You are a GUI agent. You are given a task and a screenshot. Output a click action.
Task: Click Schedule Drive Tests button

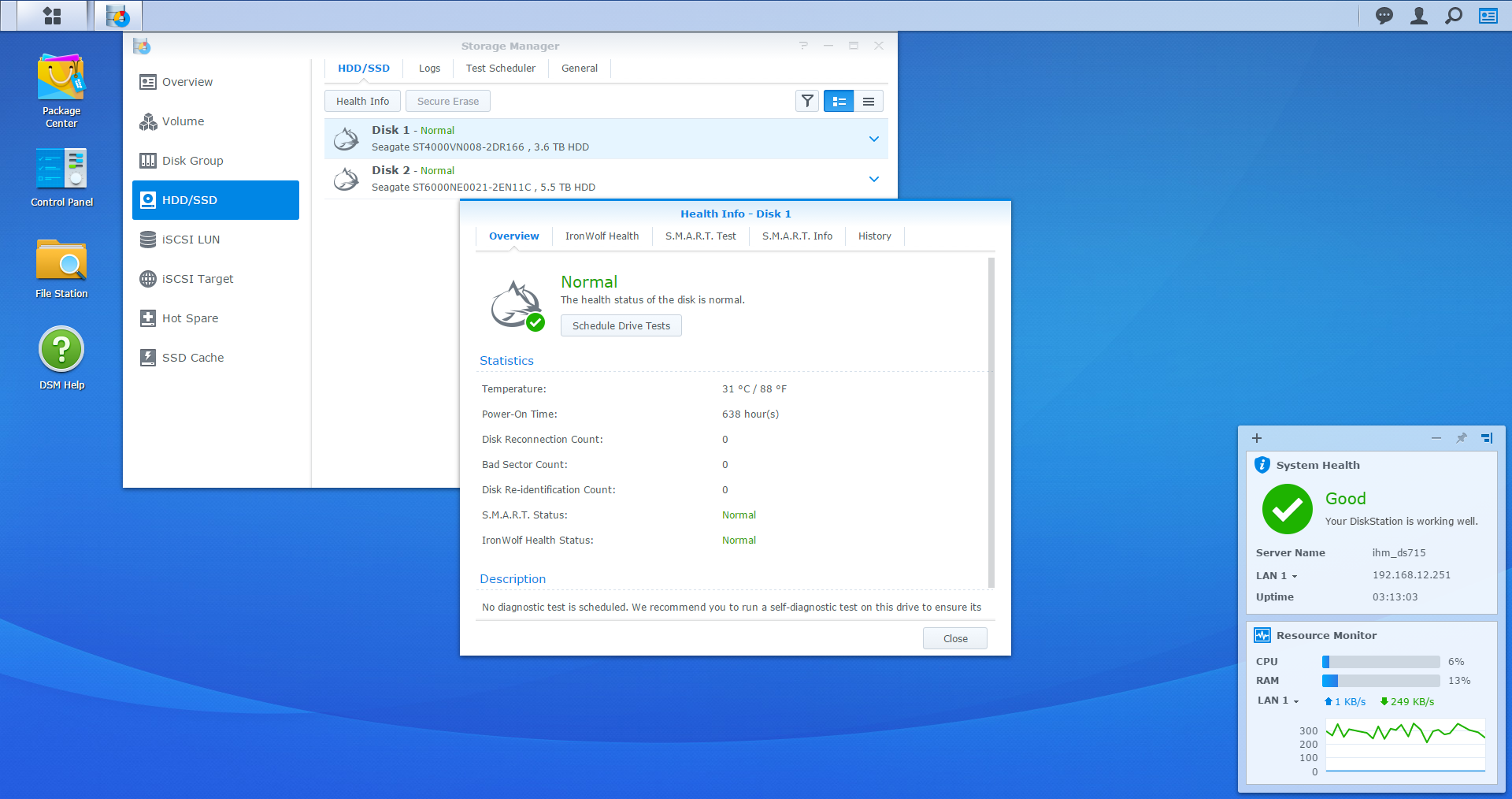coord(621,325)
